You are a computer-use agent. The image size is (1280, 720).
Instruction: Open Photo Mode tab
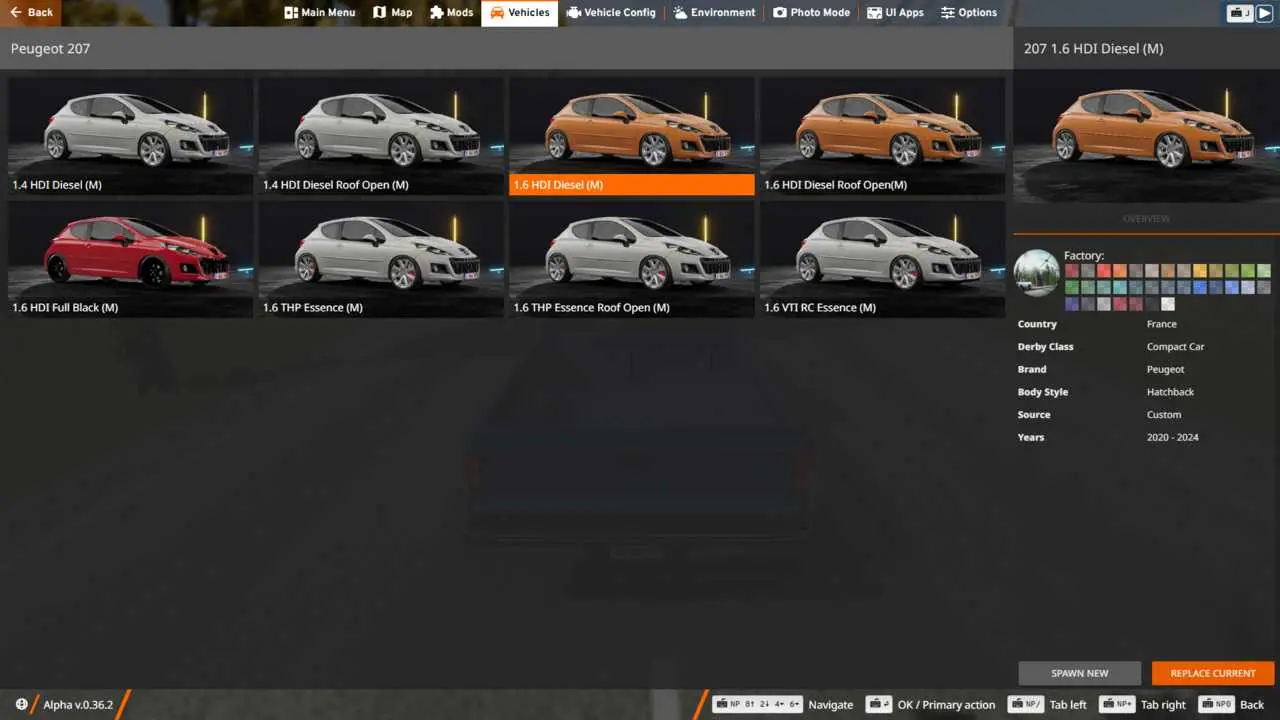pos(811,13)
